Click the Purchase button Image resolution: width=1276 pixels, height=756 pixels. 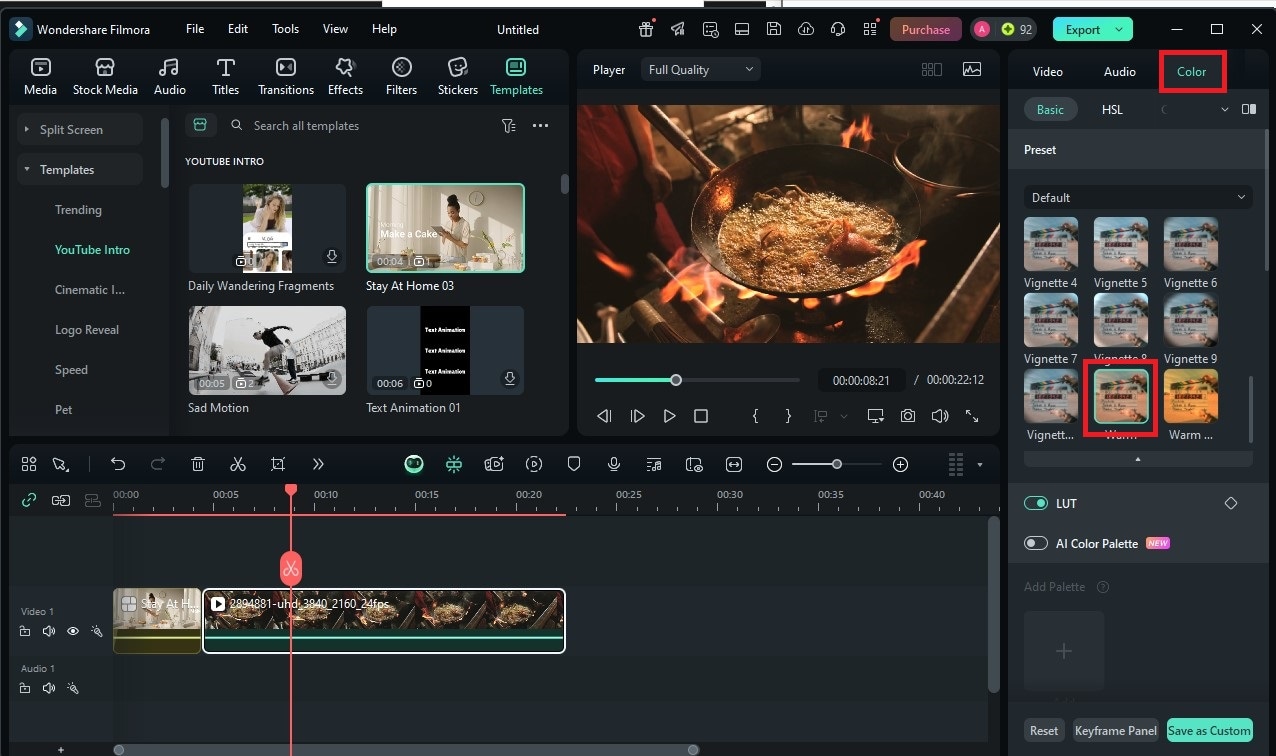coord(926,30)
